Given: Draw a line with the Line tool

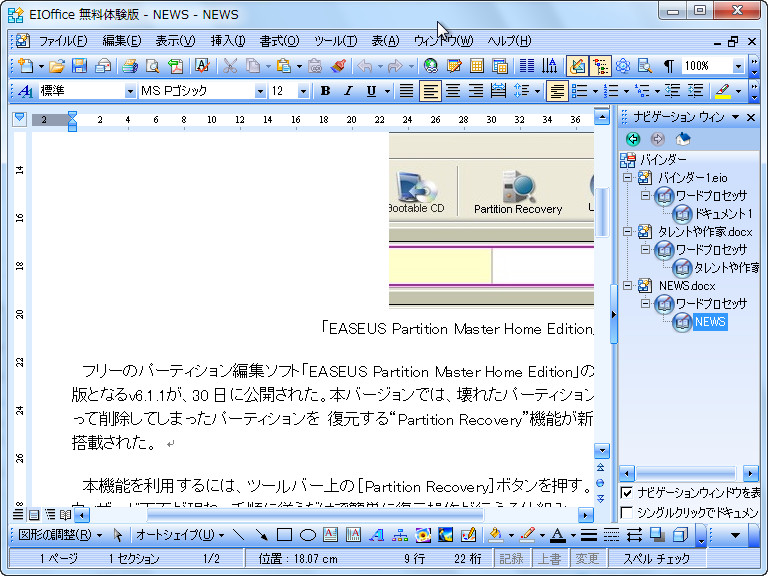Looking at the screenshot, I should (x=239, y=535).
